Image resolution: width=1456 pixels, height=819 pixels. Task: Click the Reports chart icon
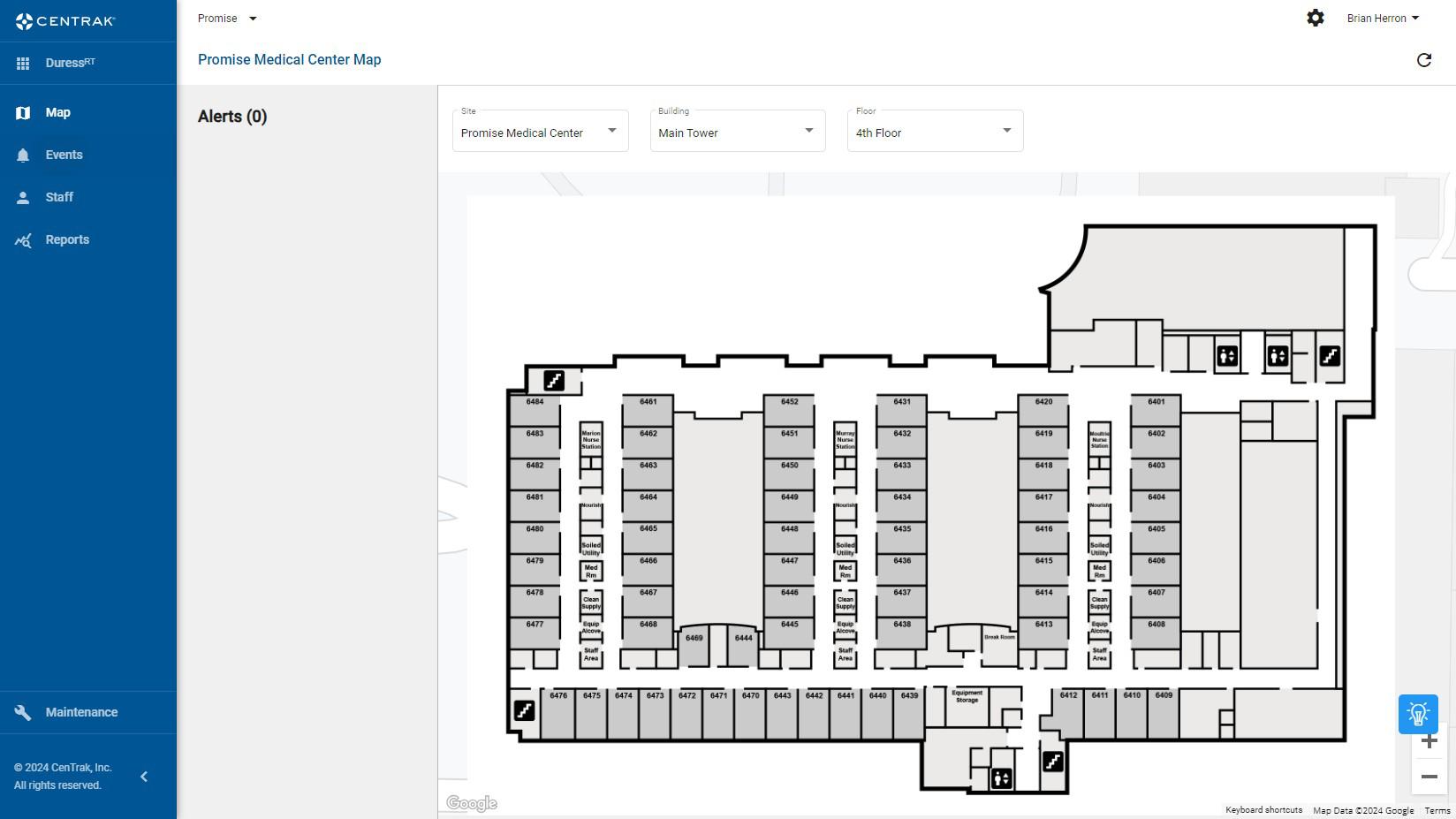tap(23, 240)
